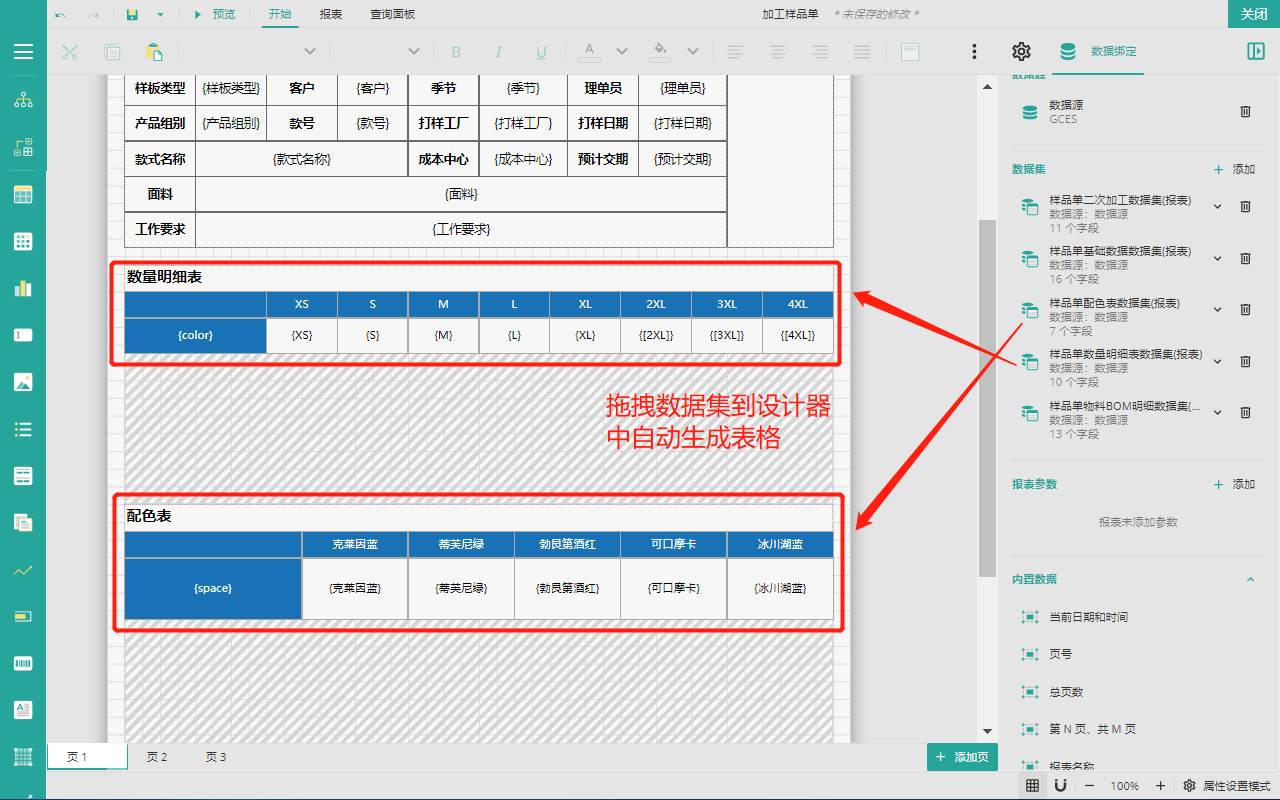
Task: Toggle snap magnet in the status bar
Action: [1060, 786]
